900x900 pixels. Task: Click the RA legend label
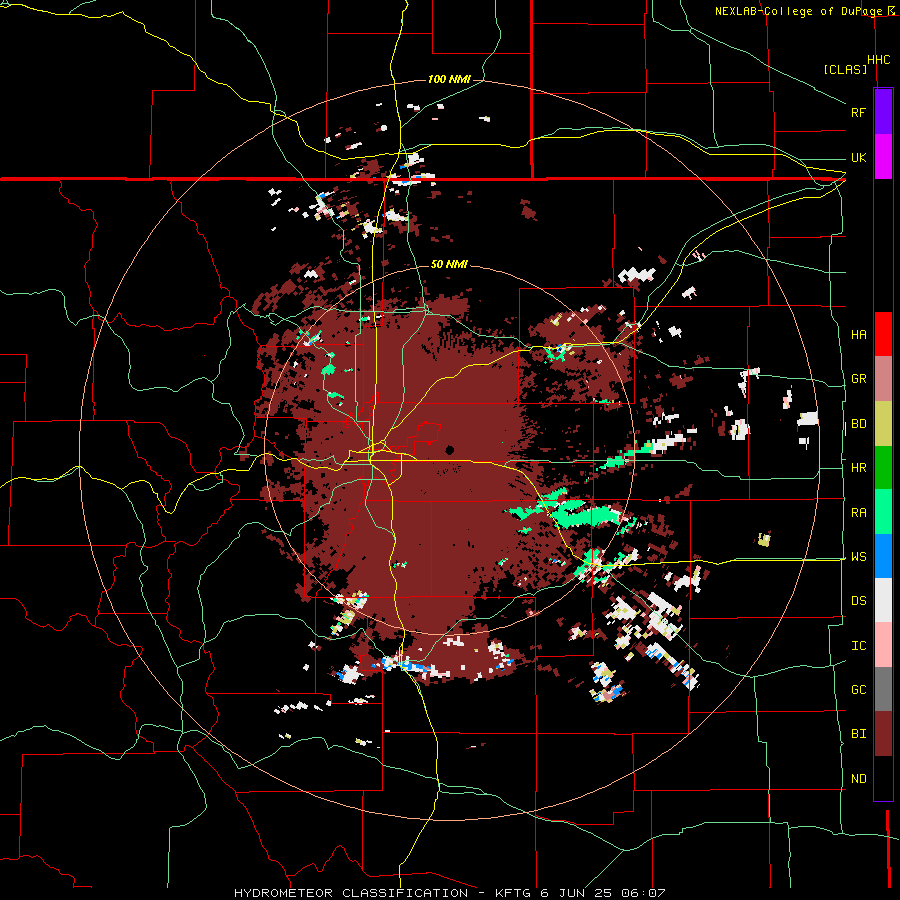click(858, 512)
